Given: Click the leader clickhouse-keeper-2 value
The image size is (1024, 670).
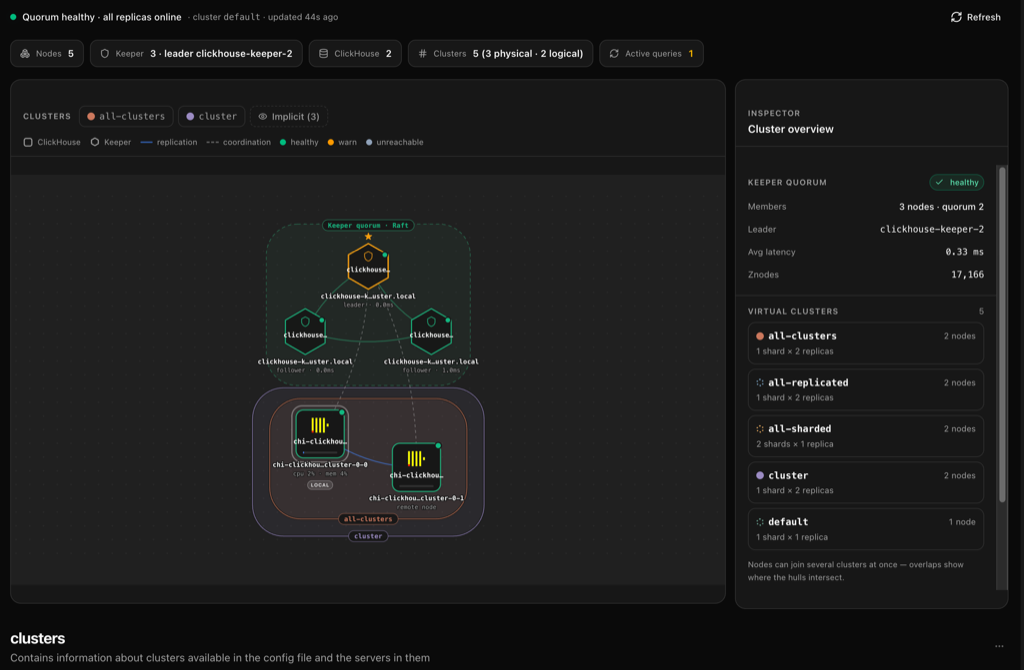Looking at the screenshot, I should click(931, 229).
